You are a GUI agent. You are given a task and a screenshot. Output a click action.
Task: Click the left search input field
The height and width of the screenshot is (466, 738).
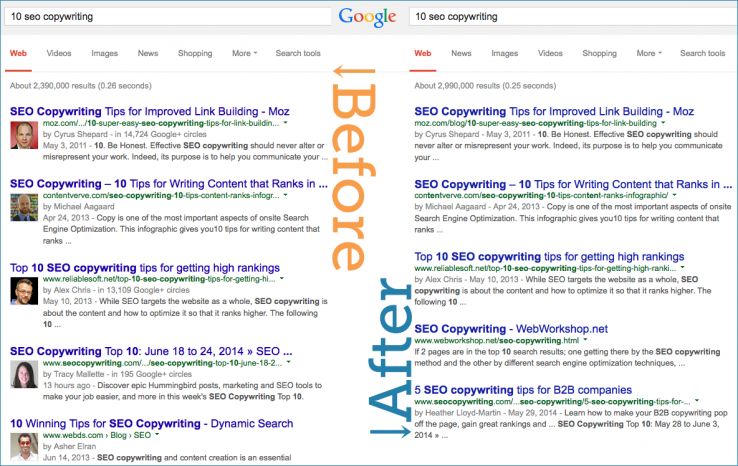pyautogui.click(x=167, y=17)
